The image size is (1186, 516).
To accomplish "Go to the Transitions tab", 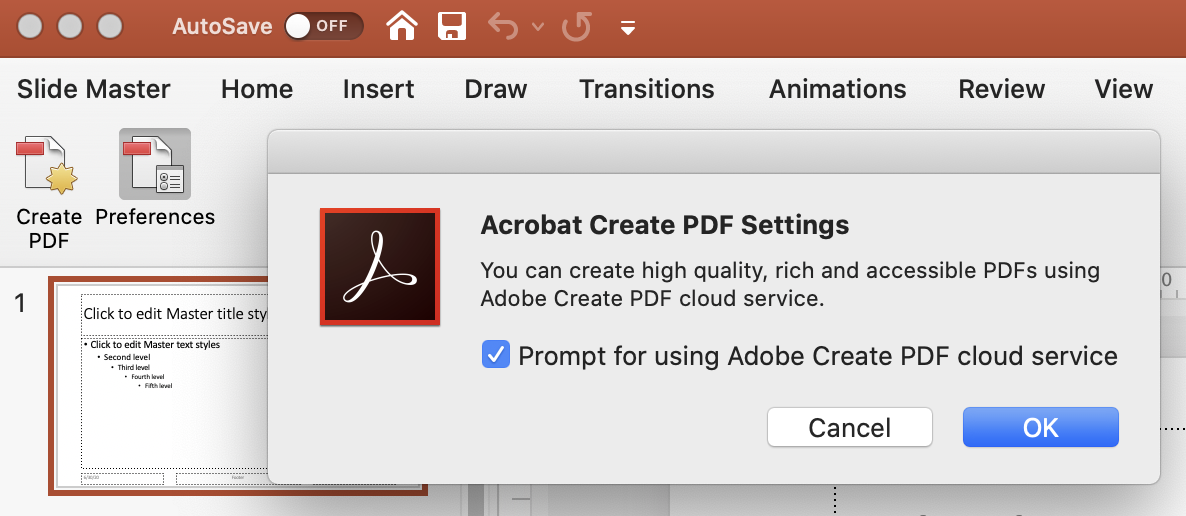I will click(x=646, y=89).
